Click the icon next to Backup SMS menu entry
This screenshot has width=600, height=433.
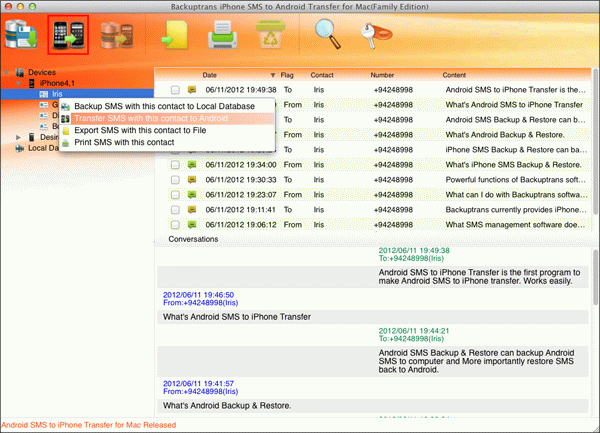65,107
